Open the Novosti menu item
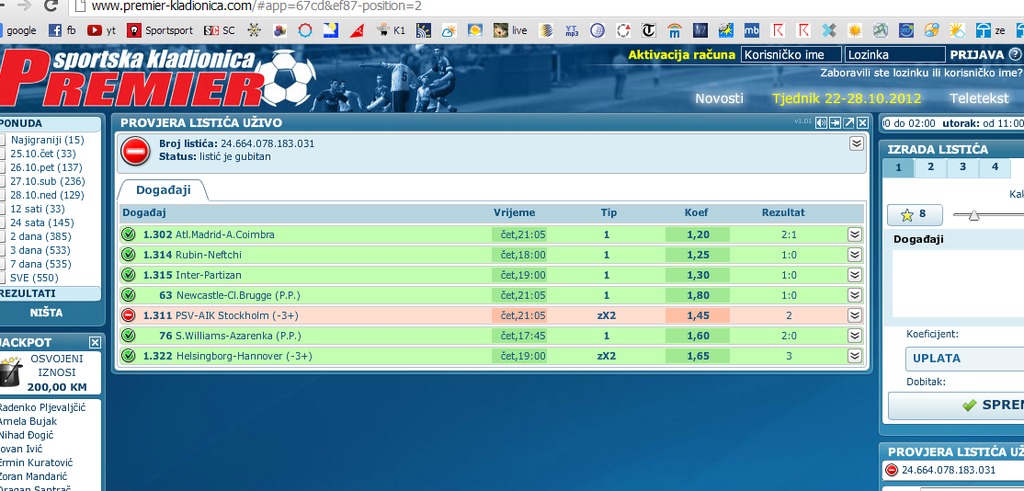Viewport: 1024px width, 491px height. [719, 99]
